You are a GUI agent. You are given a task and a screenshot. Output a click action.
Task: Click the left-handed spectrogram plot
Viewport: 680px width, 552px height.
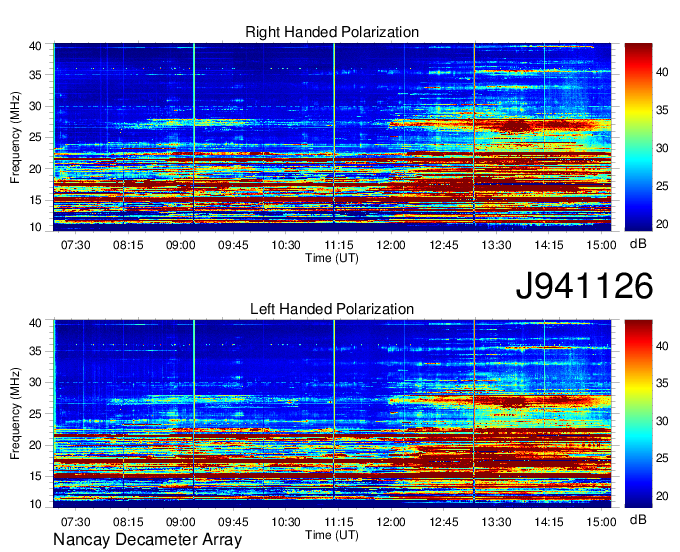tap(332, 414)
